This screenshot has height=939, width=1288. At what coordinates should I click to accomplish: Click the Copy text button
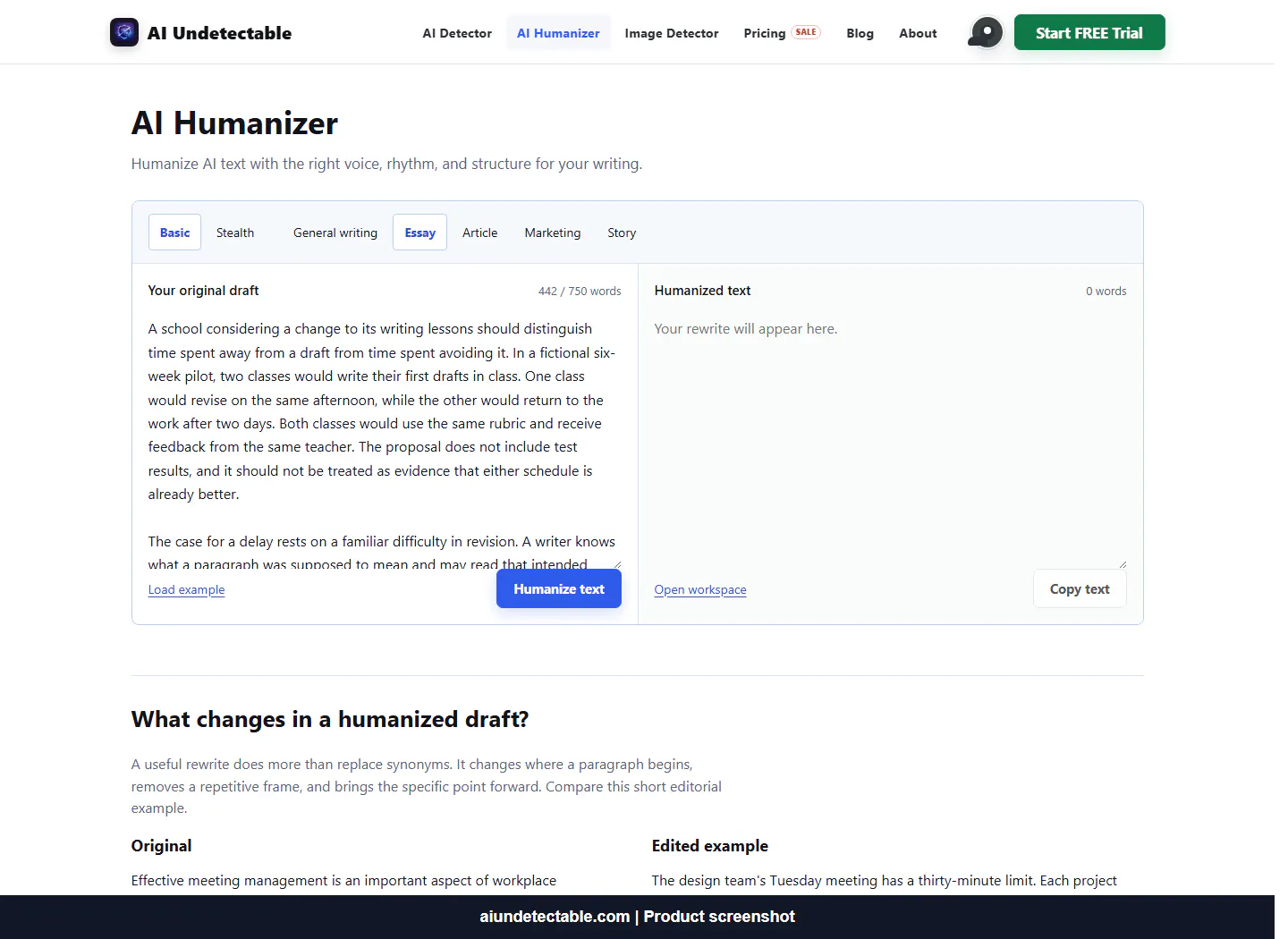[1080, 588]
